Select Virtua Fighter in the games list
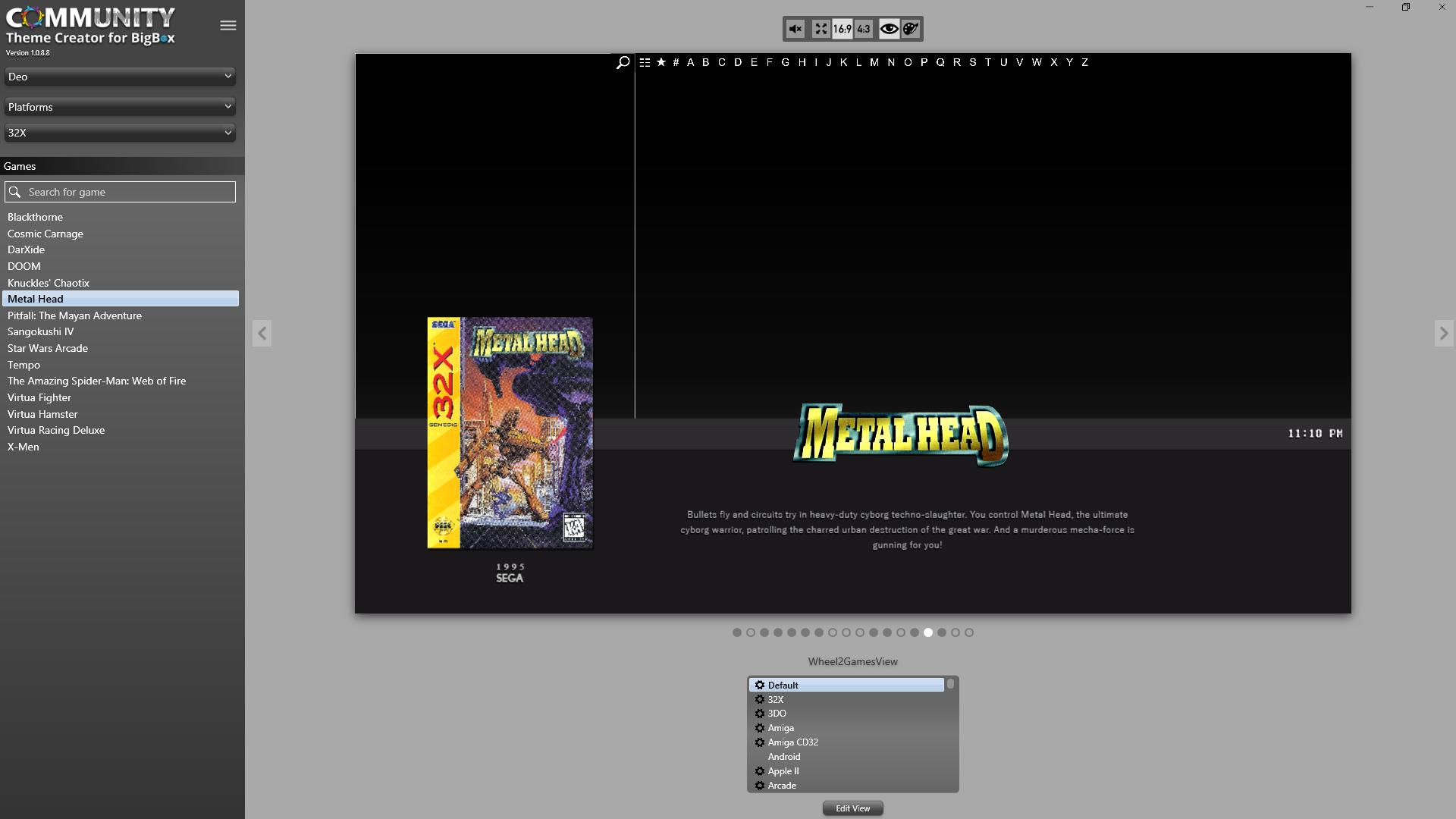This screenshot has height=819, width=1456. (x=120, y=397)
